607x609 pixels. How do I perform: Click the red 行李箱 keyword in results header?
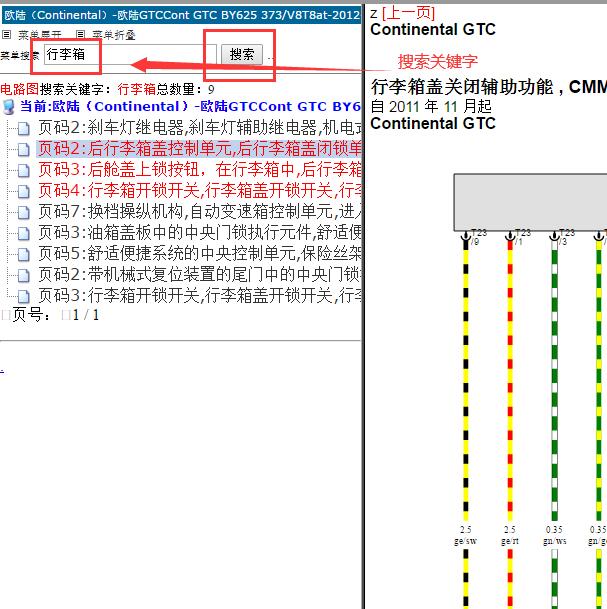(137, 89)
